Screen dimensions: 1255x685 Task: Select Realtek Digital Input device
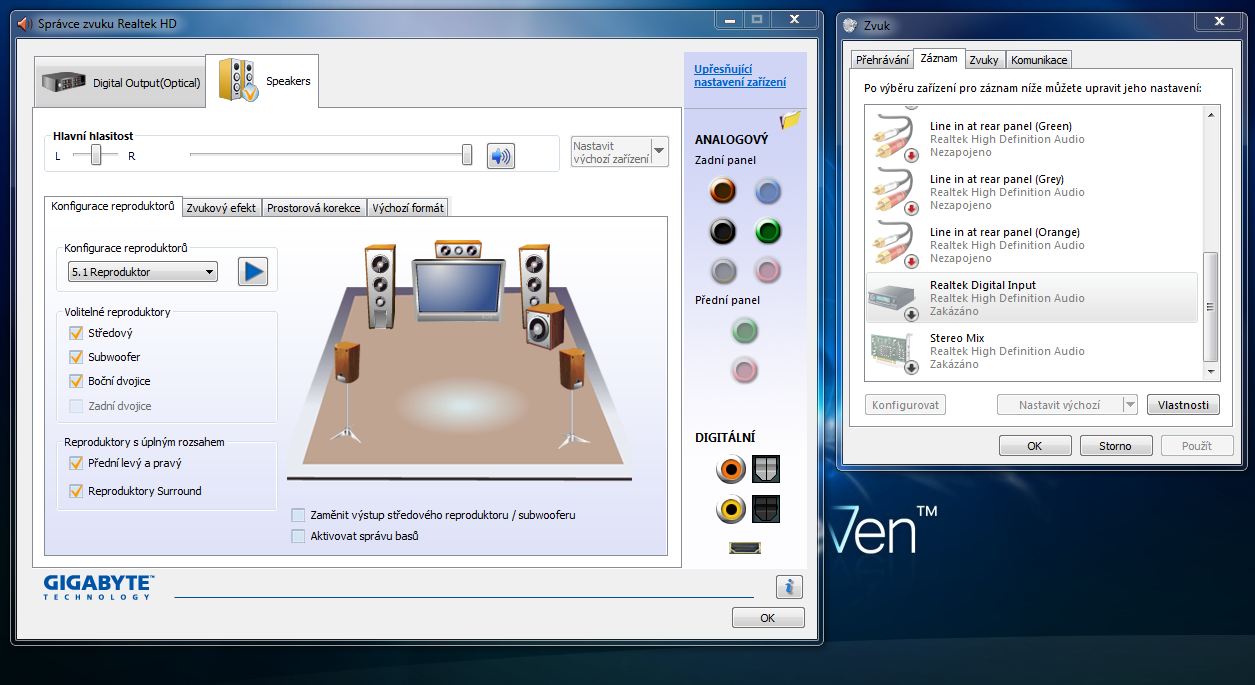[x=1032, y=298]
